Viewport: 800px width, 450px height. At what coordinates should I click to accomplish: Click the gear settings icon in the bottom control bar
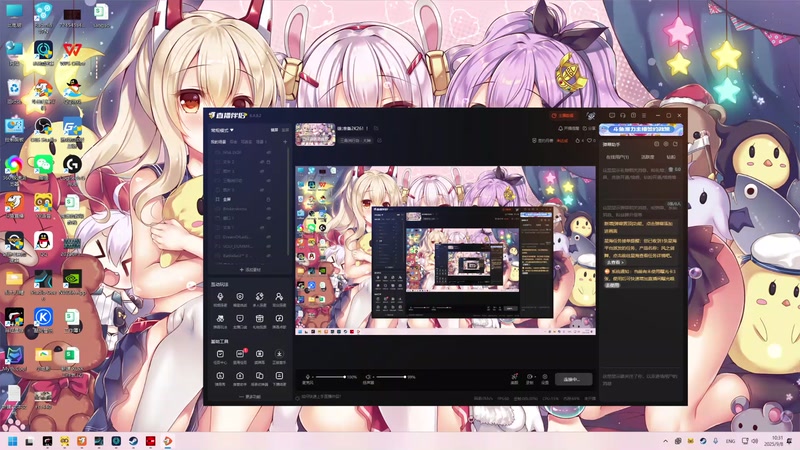[x=544, y=377]
